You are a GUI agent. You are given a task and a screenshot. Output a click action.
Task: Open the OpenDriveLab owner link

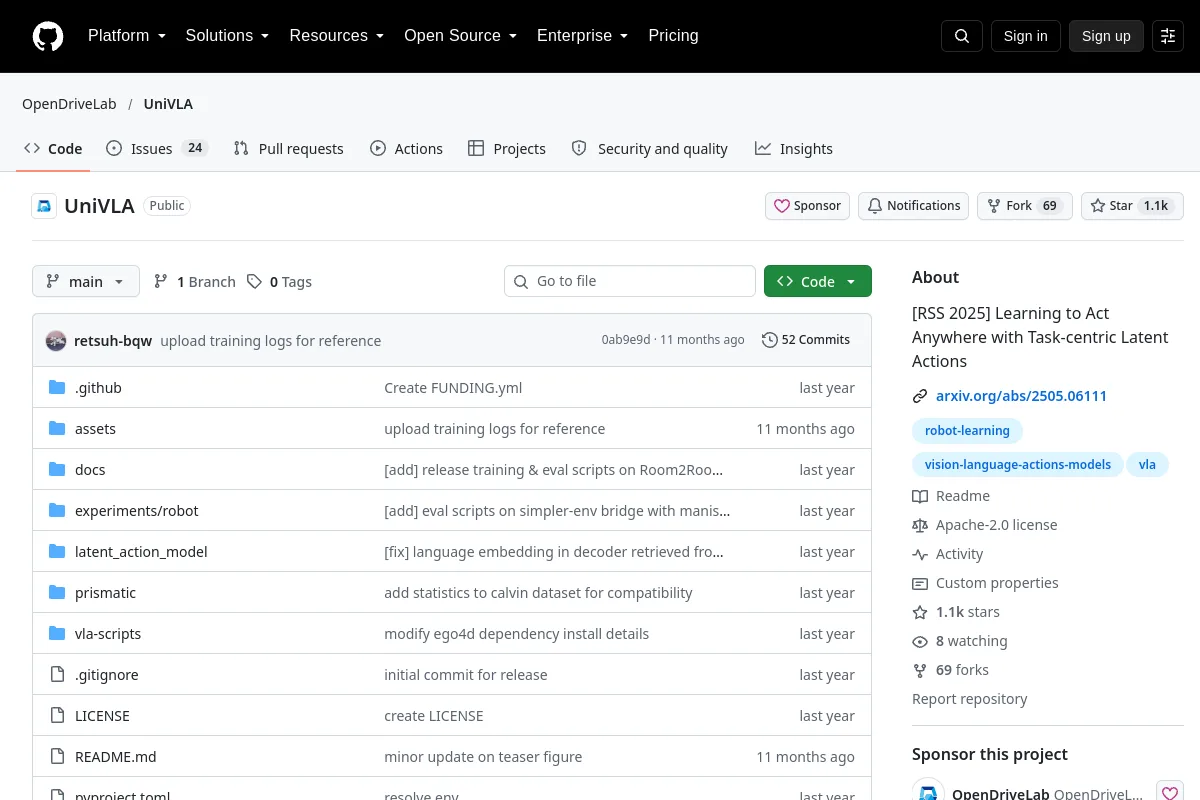point(70,104)
